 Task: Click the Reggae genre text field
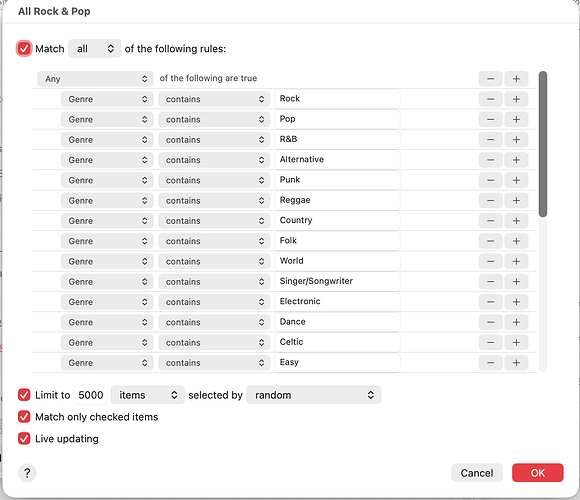click(337, 200)
